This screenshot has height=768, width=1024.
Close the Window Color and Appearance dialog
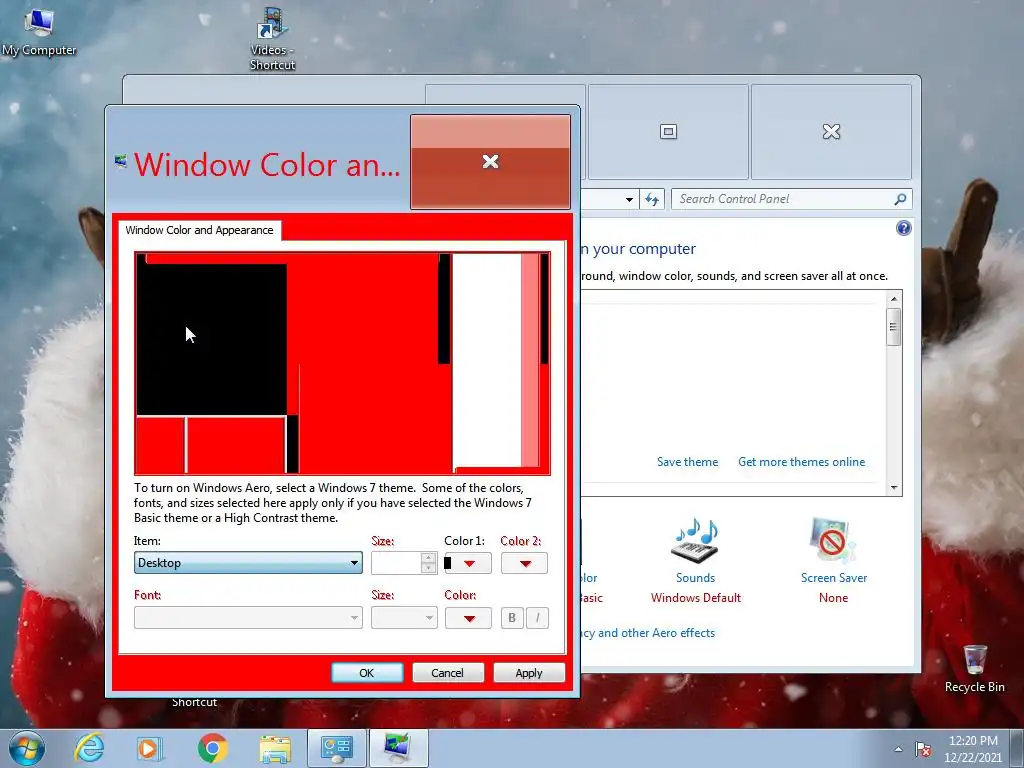click(490, 162)
